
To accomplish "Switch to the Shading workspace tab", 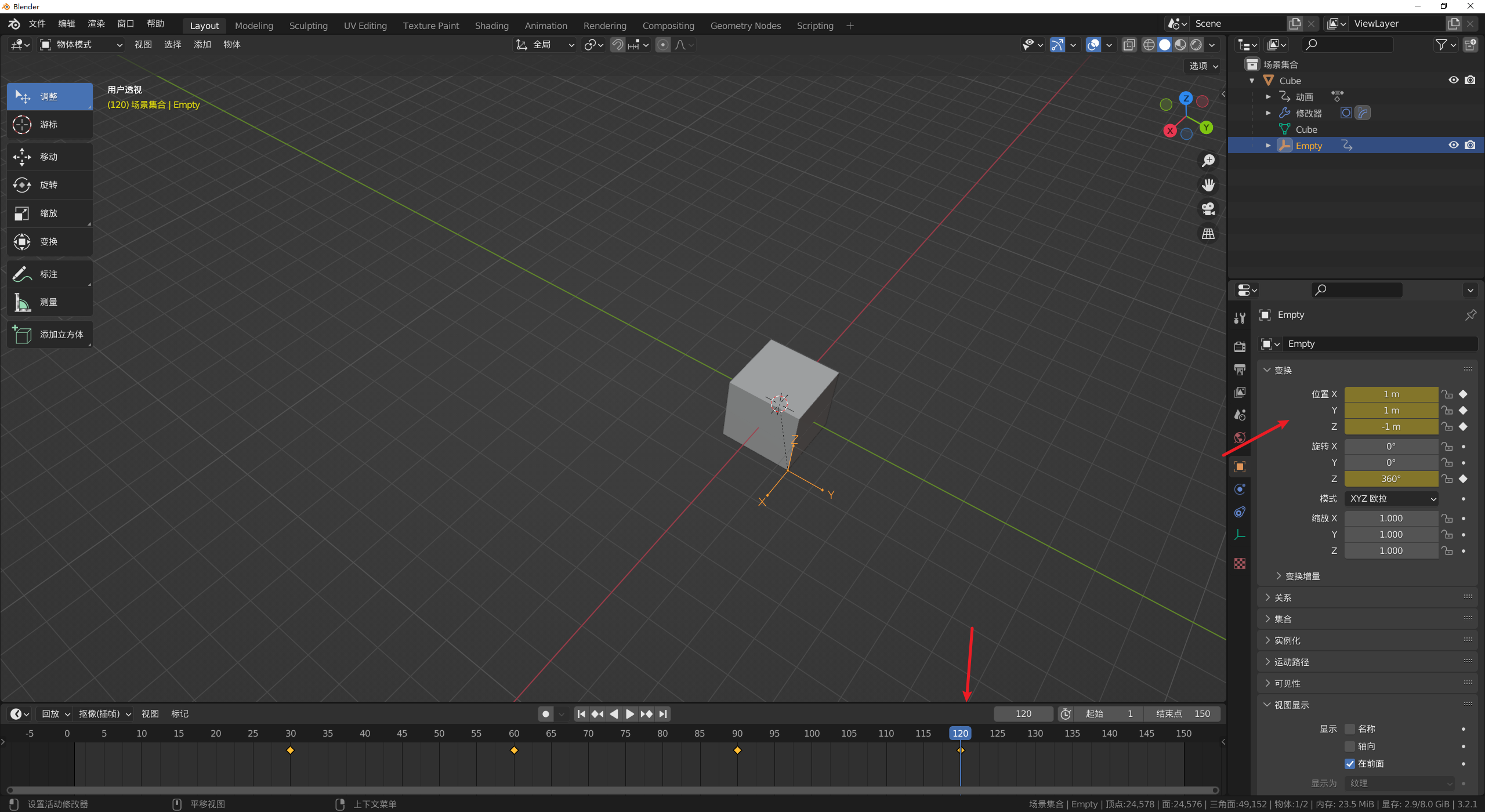I will 491,26.
